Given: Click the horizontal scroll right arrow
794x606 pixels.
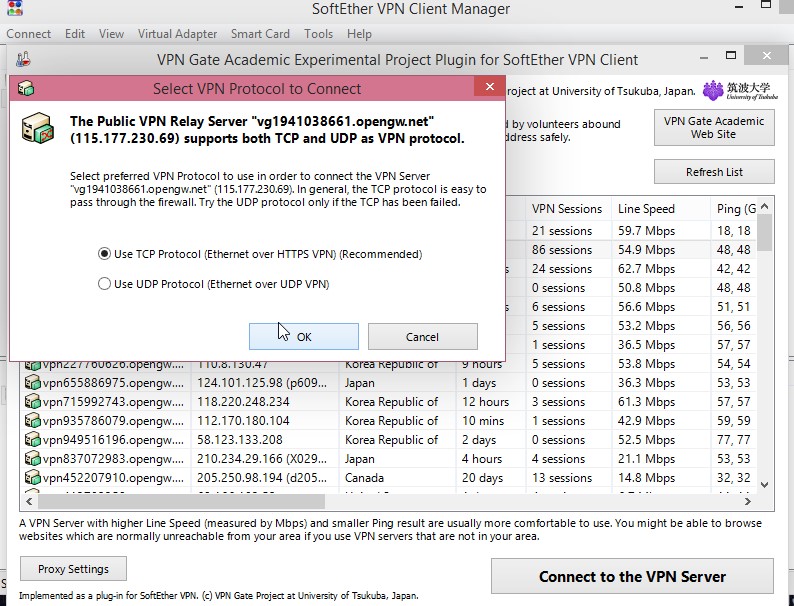Looking at the screenshot, I should coord(748,501).
